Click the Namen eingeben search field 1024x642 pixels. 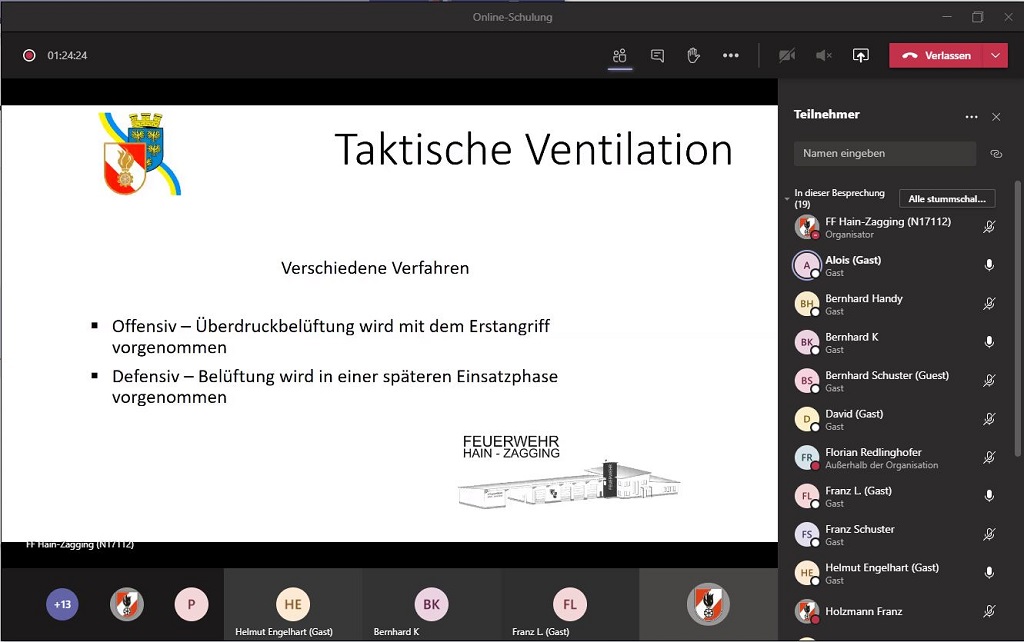885,153
